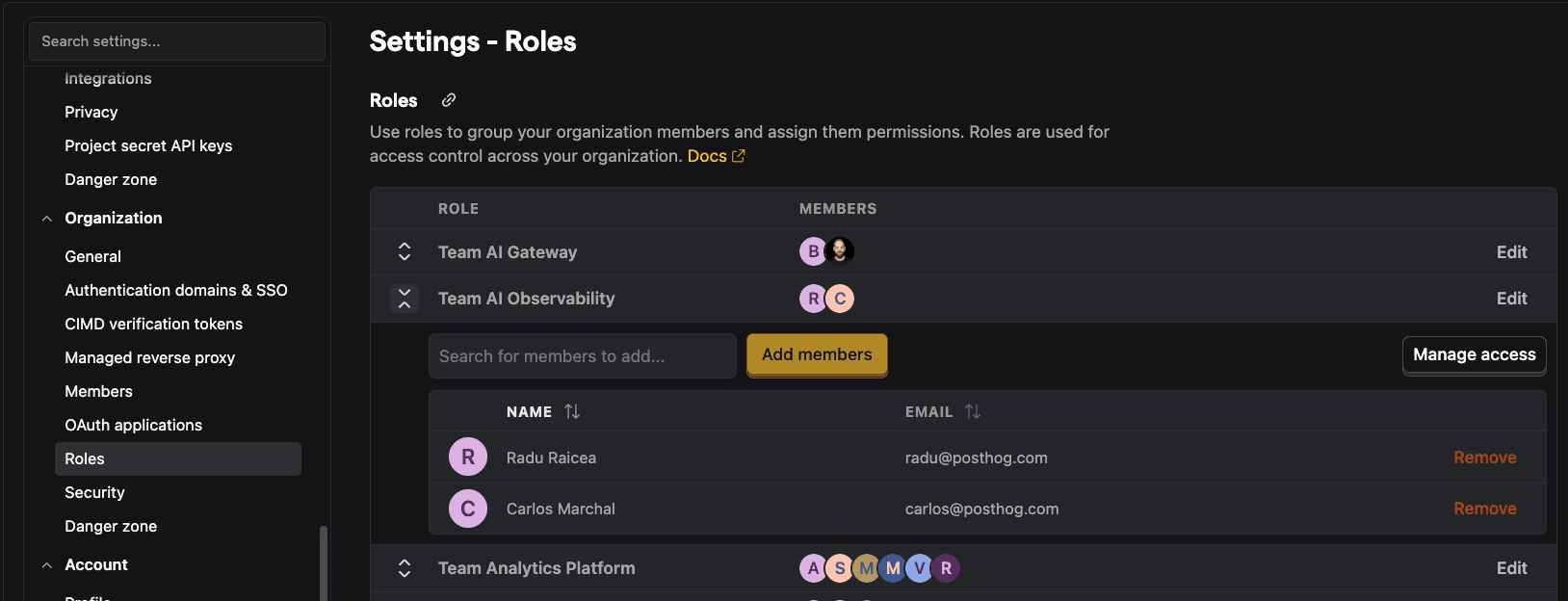Viewport: 1568px width, 601px height.
Task: Open General organization settings
Action: click(x=92, y=257)
